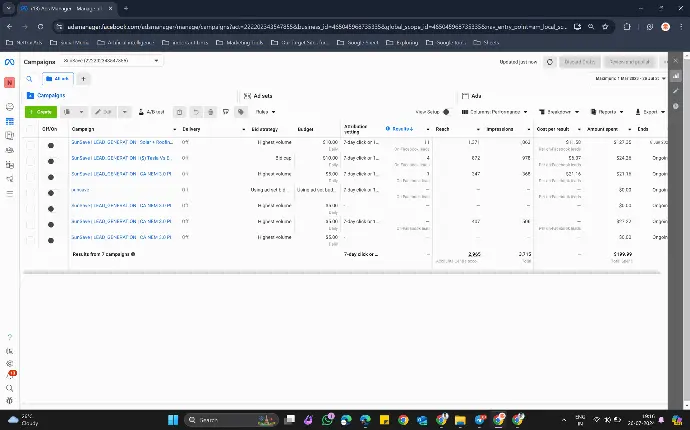This screenshot has width=690, height=430.
Task: Open the All tools hamburger menu icon
Action: click(9, 194)
